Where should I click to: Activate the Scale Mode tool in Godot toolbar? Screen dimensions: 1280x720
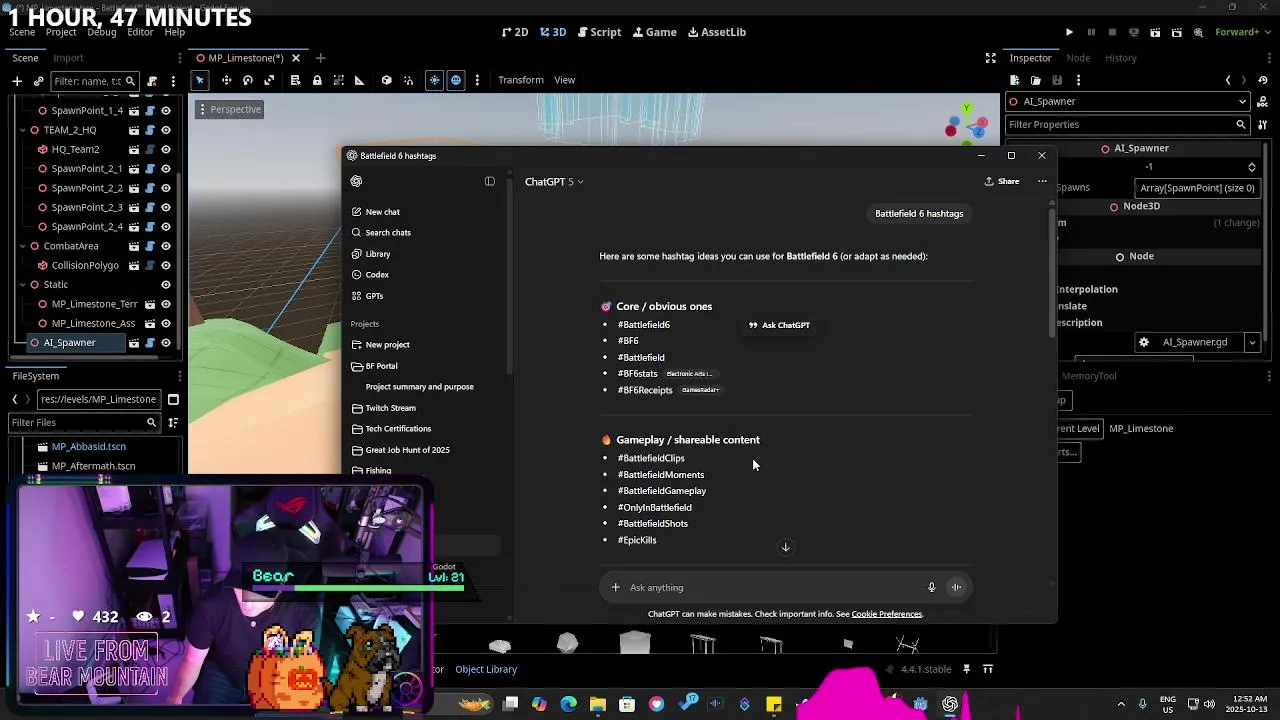269,80
